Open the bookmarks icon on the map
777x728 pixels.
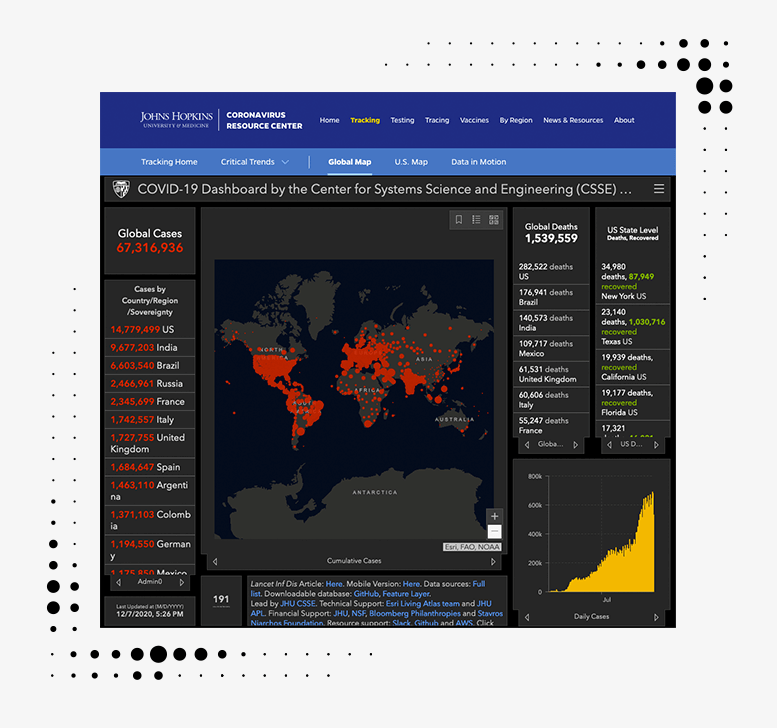coord(459,220)
